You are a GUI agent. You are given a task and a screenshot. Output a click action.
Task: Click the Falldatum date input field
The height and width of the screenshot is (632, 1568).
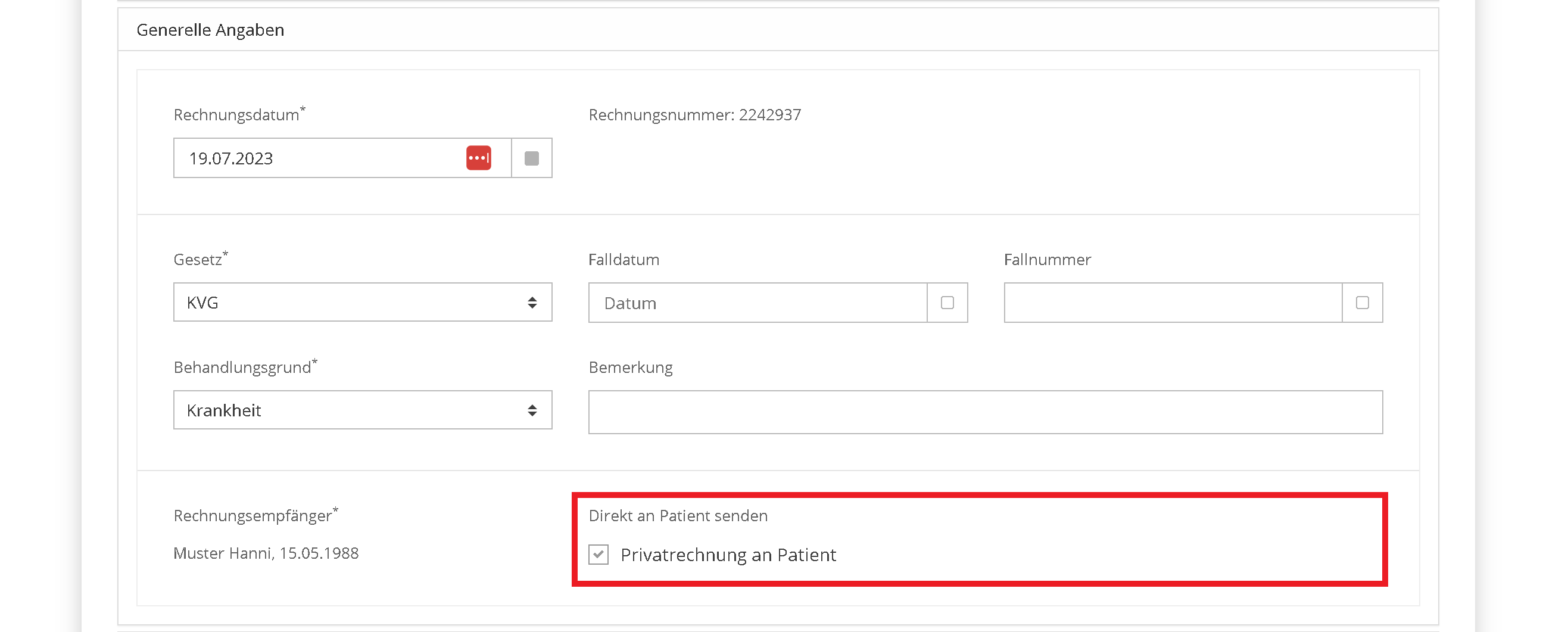pyautogui.click(x=758, y=303)
